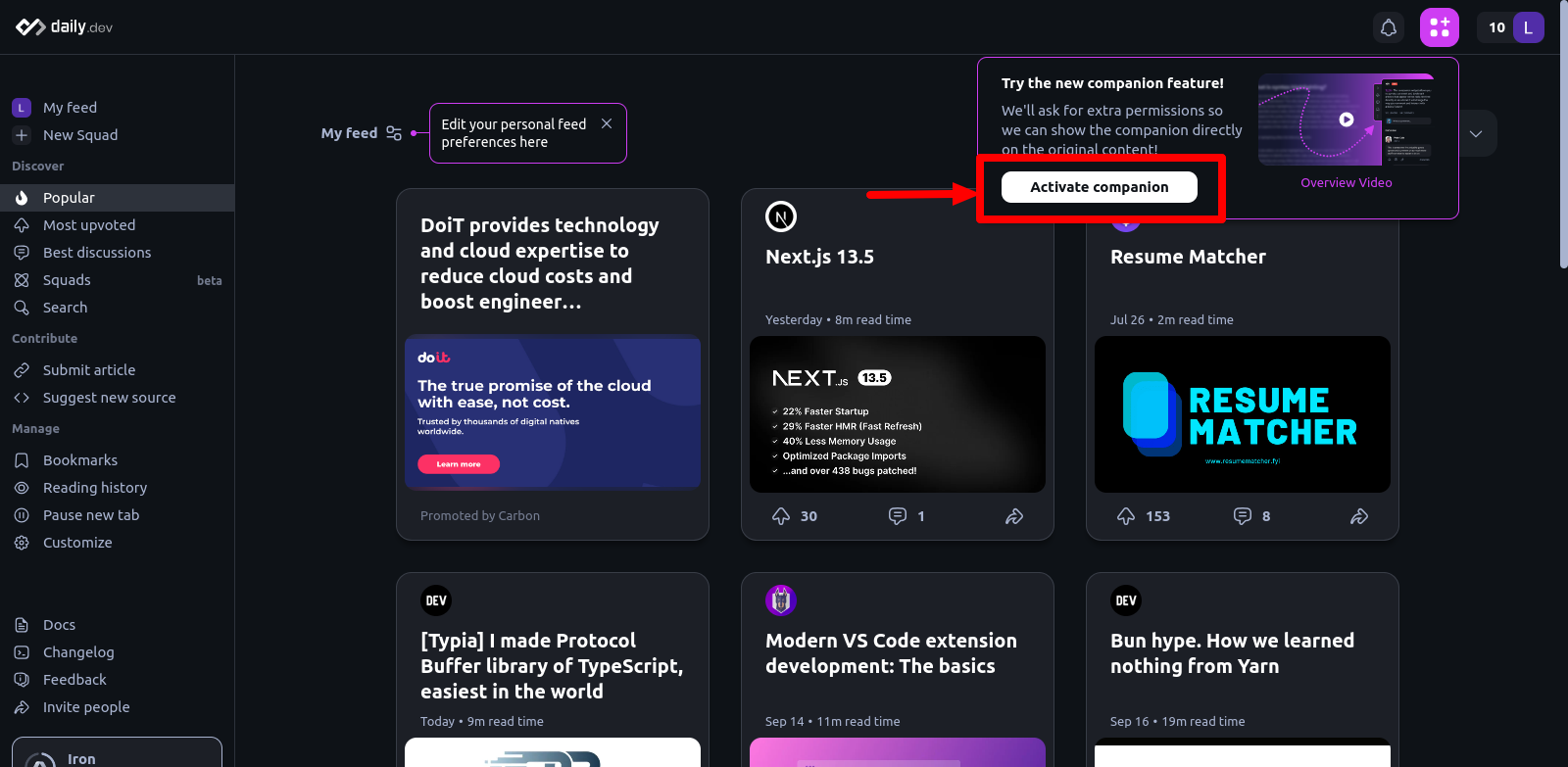The height and width of the screenshot is (767, 1568).
Task: Open Next.js 13.5 thumbnail image
Action: pyautogui.click(x=898, y=414)
